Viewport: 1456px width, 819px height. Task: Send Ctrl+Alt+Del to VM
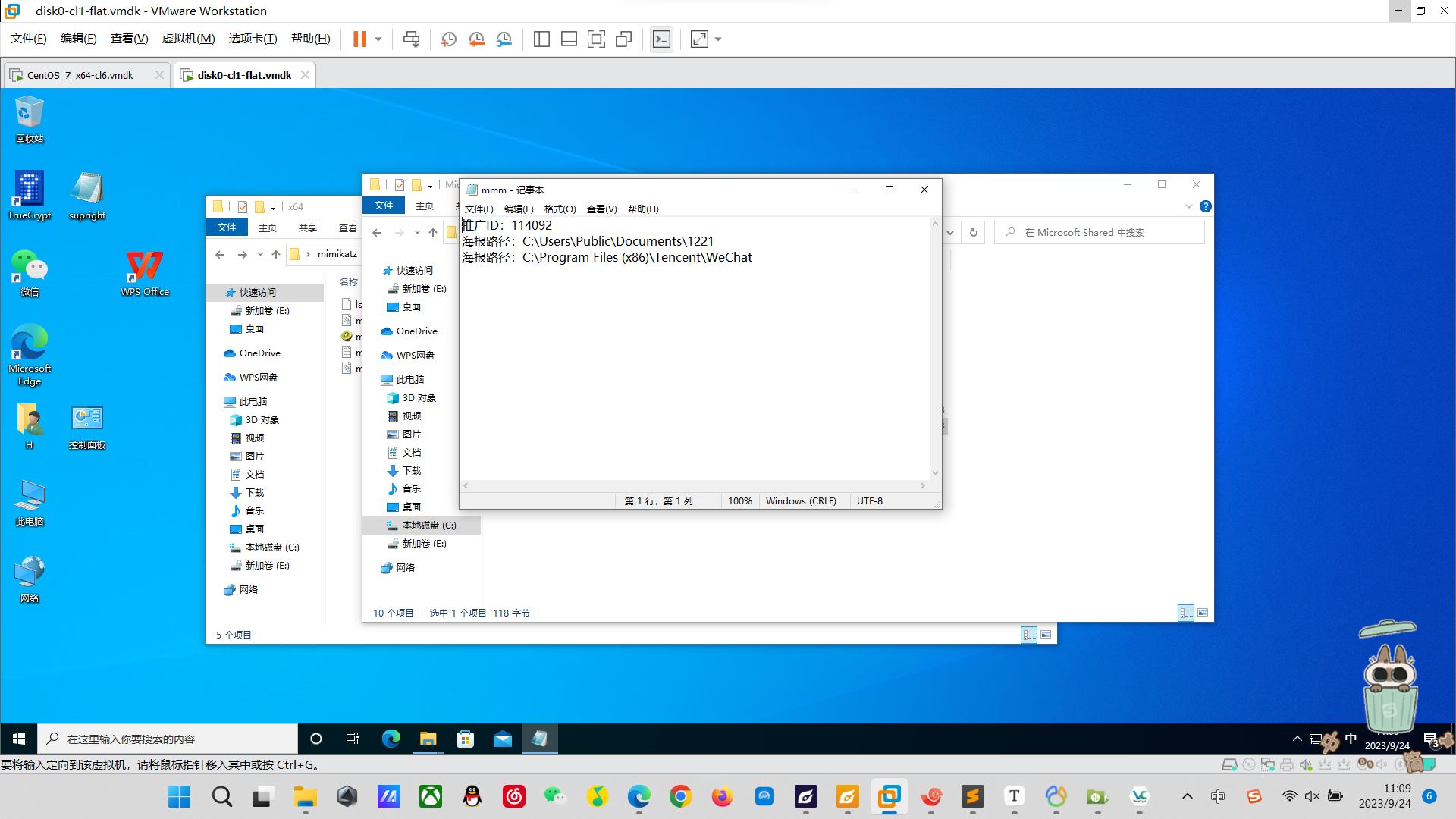pos(411,39)
